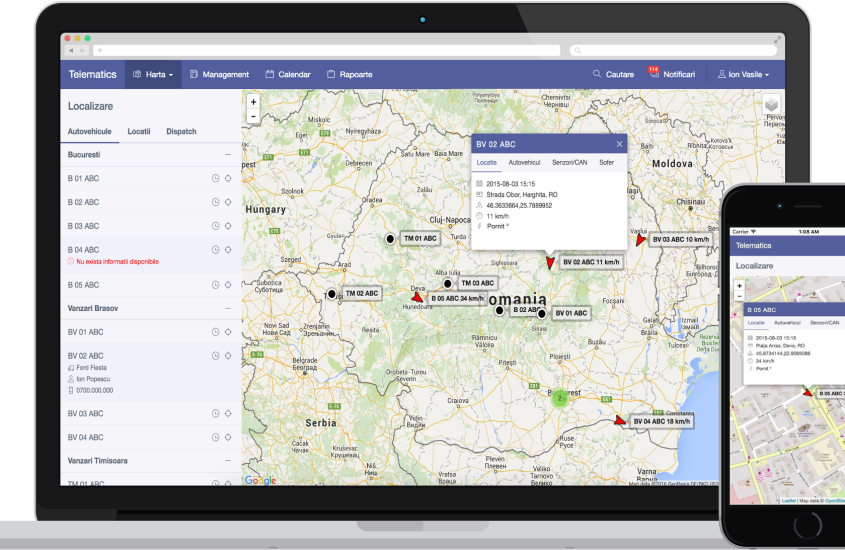Click the TM 01 ABC map marker label

420,238
